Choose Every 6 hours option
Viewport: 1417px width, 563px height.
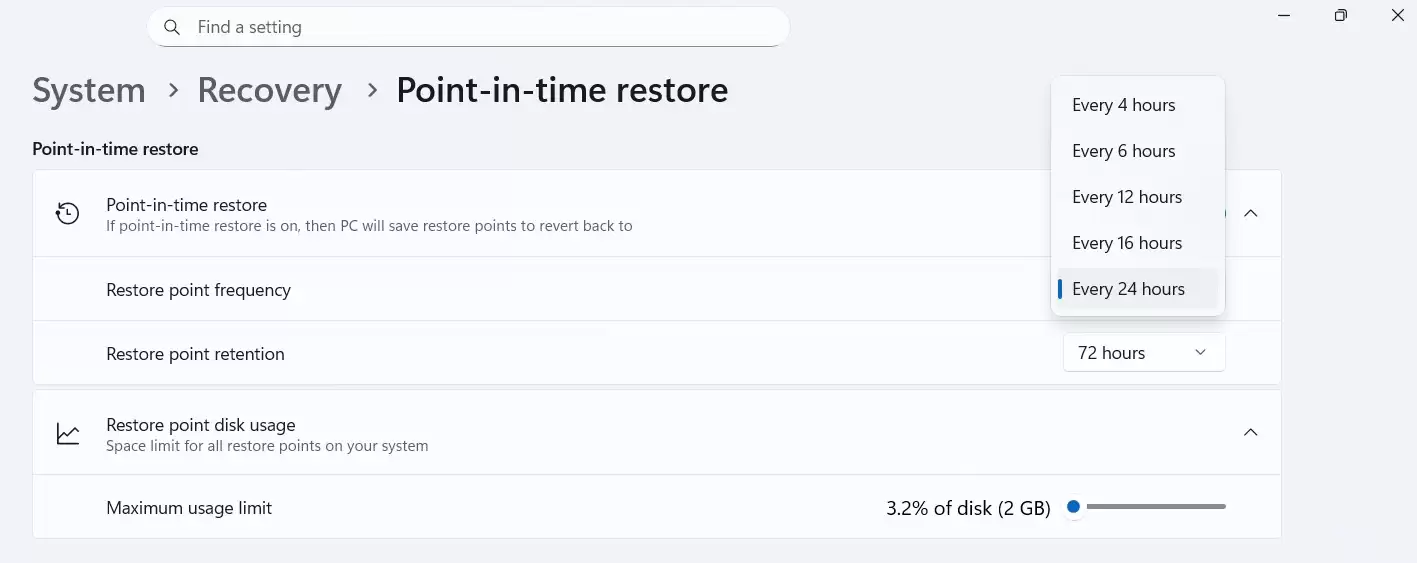tap(1123, 151)
